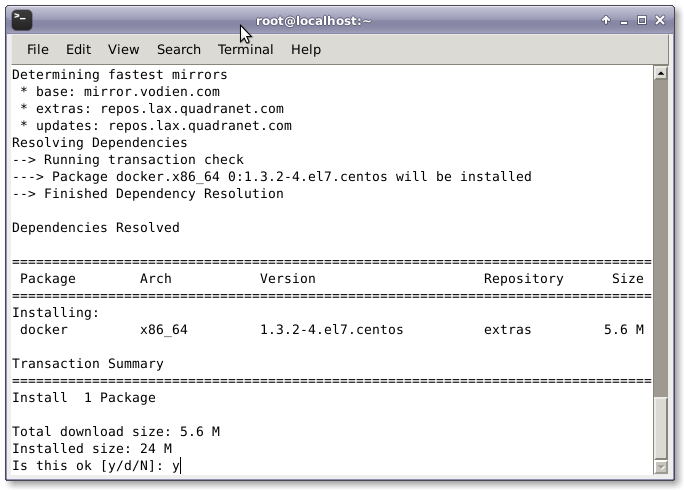Open the Edit menu
This screenshot has height=490, width=684.
point(78,49)
